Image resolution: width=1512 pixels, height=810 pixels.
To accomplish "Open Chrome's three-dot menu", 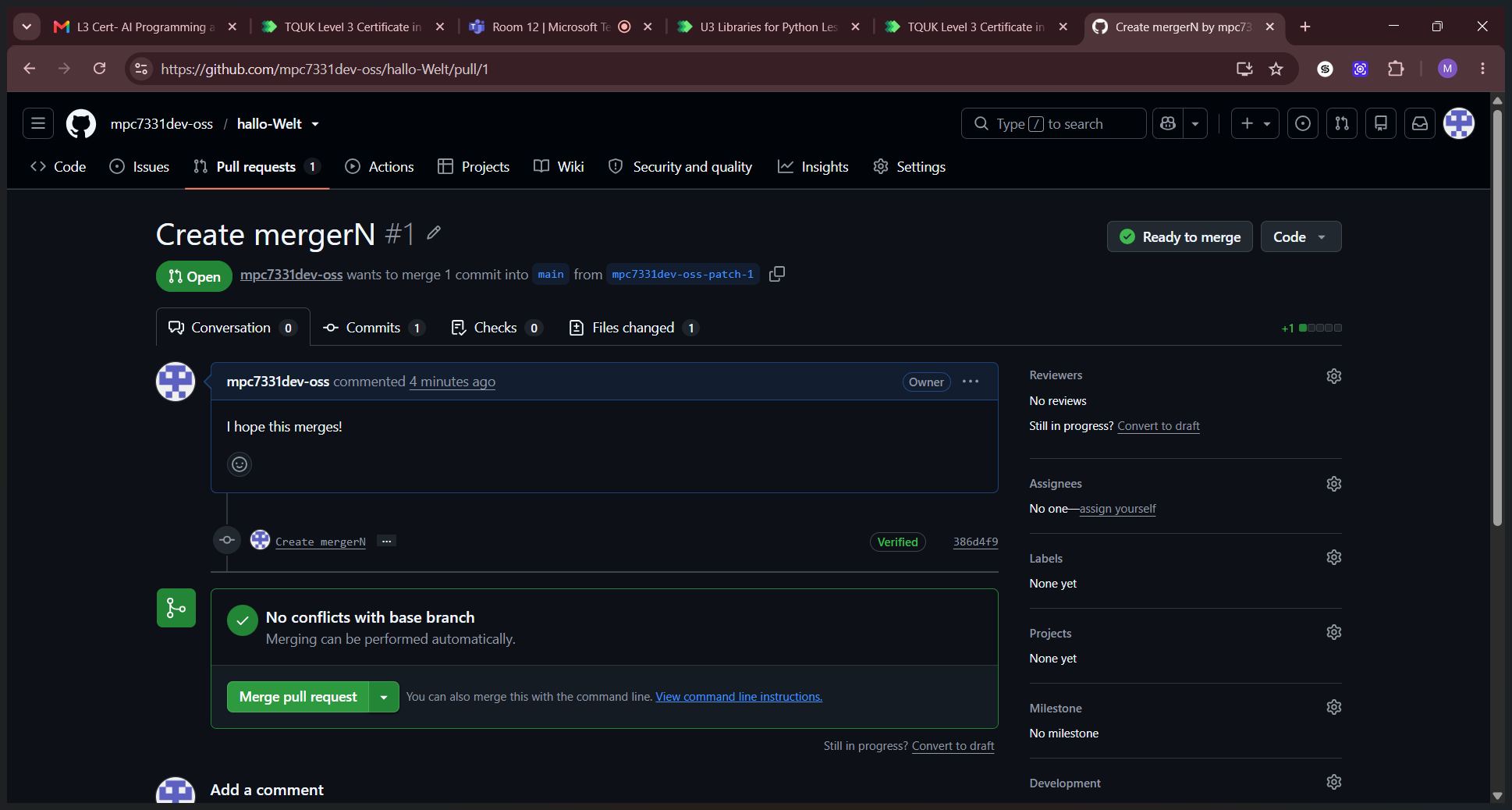I will [1482, 69].
